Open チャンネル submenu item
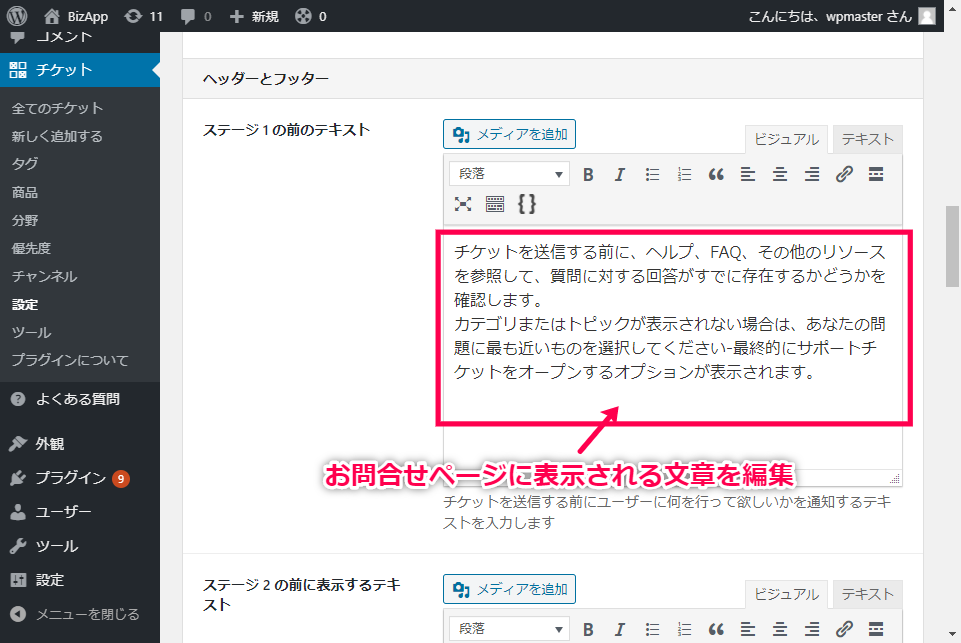Screen dimensions: 961x643 point(44,276)
